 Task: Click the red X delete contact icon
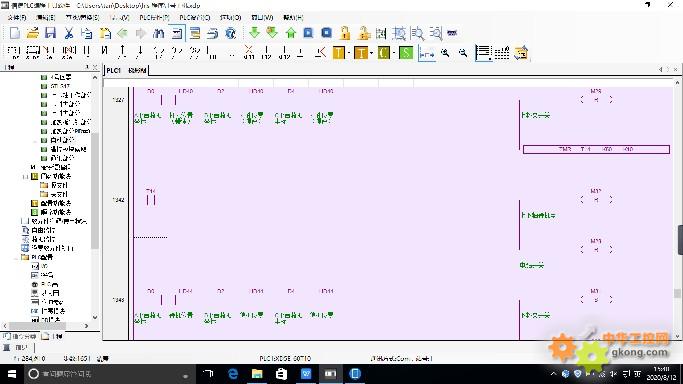pyautogui.click(x=249, y=52)
